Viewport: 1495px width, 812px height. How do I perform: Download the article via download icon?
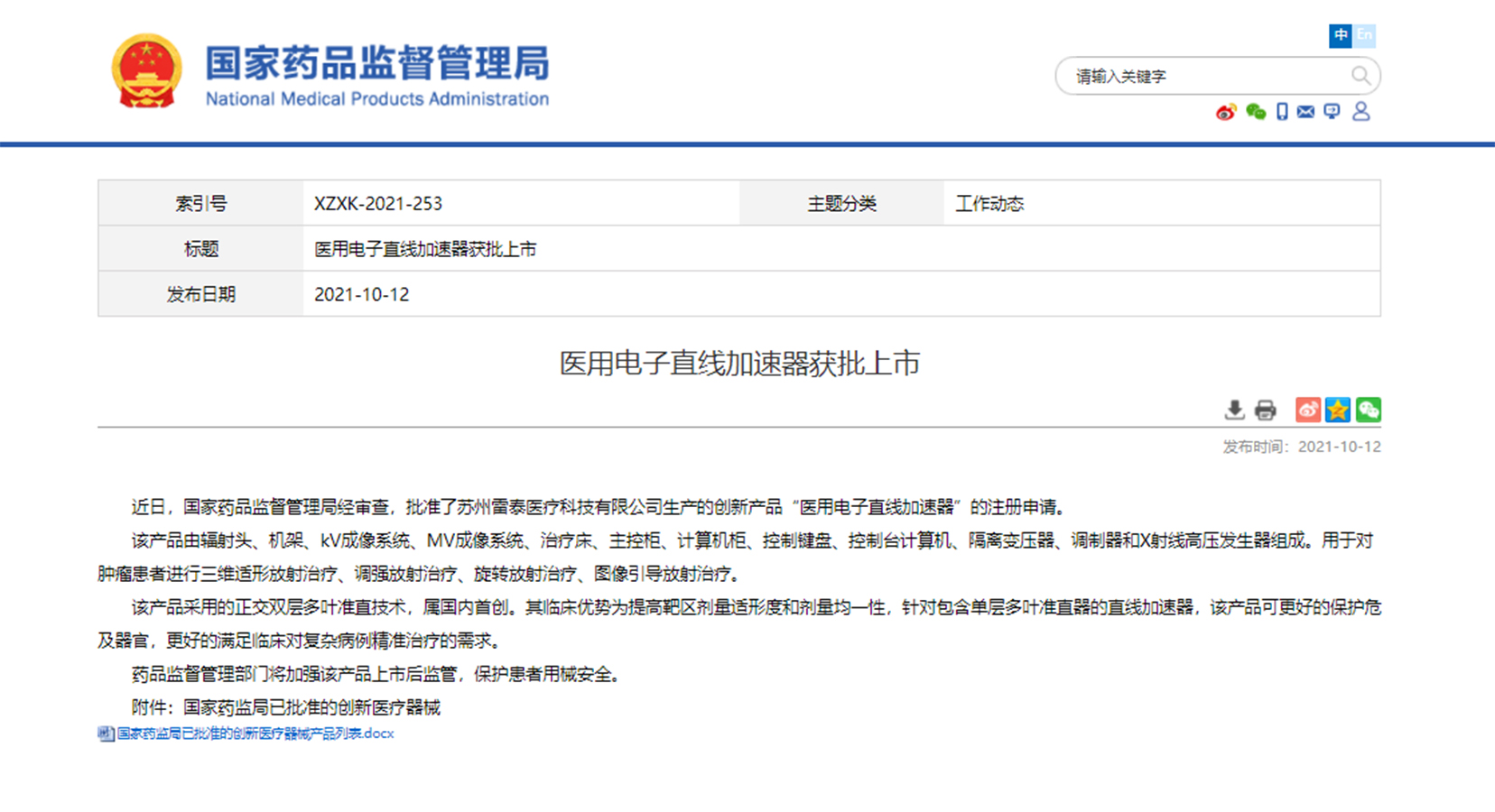[1234, 411]
